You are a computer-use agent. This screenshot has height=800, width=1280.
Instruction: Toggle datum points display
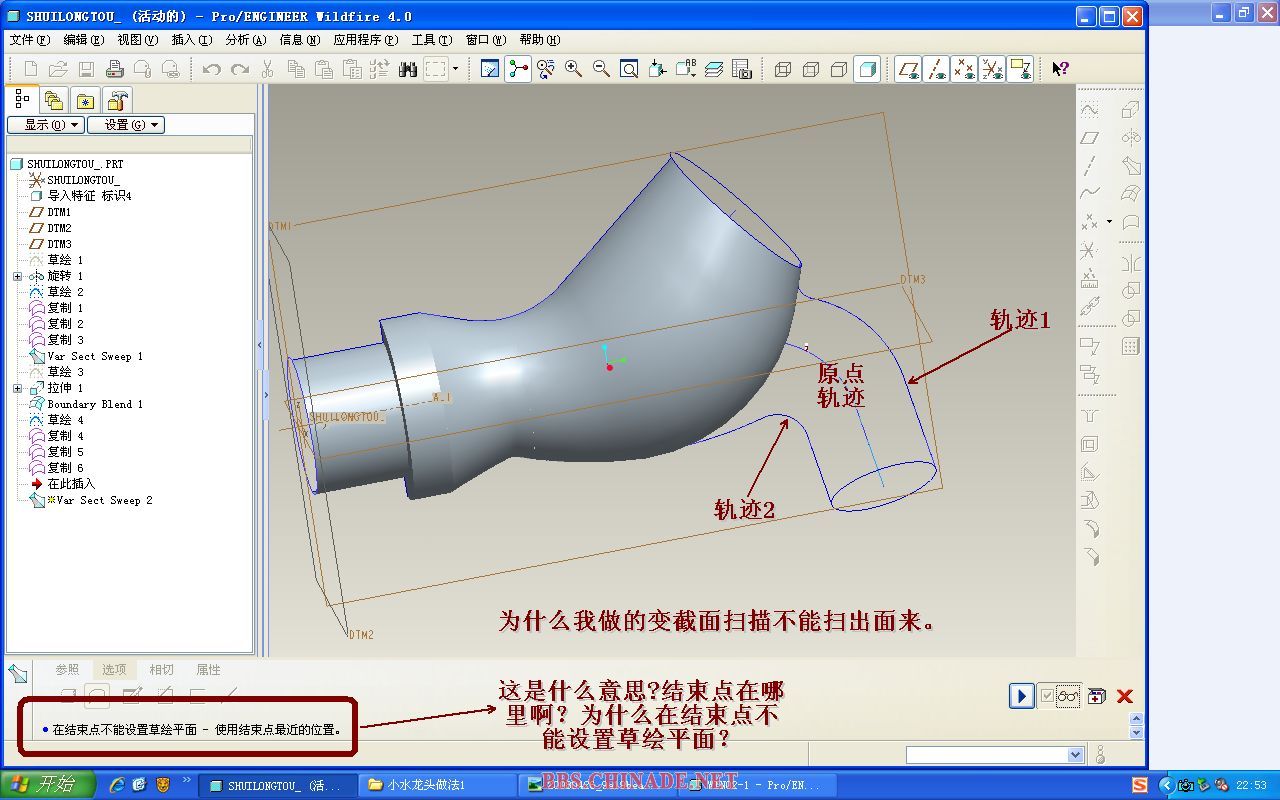pyautogui.click(x=964, y=69)
